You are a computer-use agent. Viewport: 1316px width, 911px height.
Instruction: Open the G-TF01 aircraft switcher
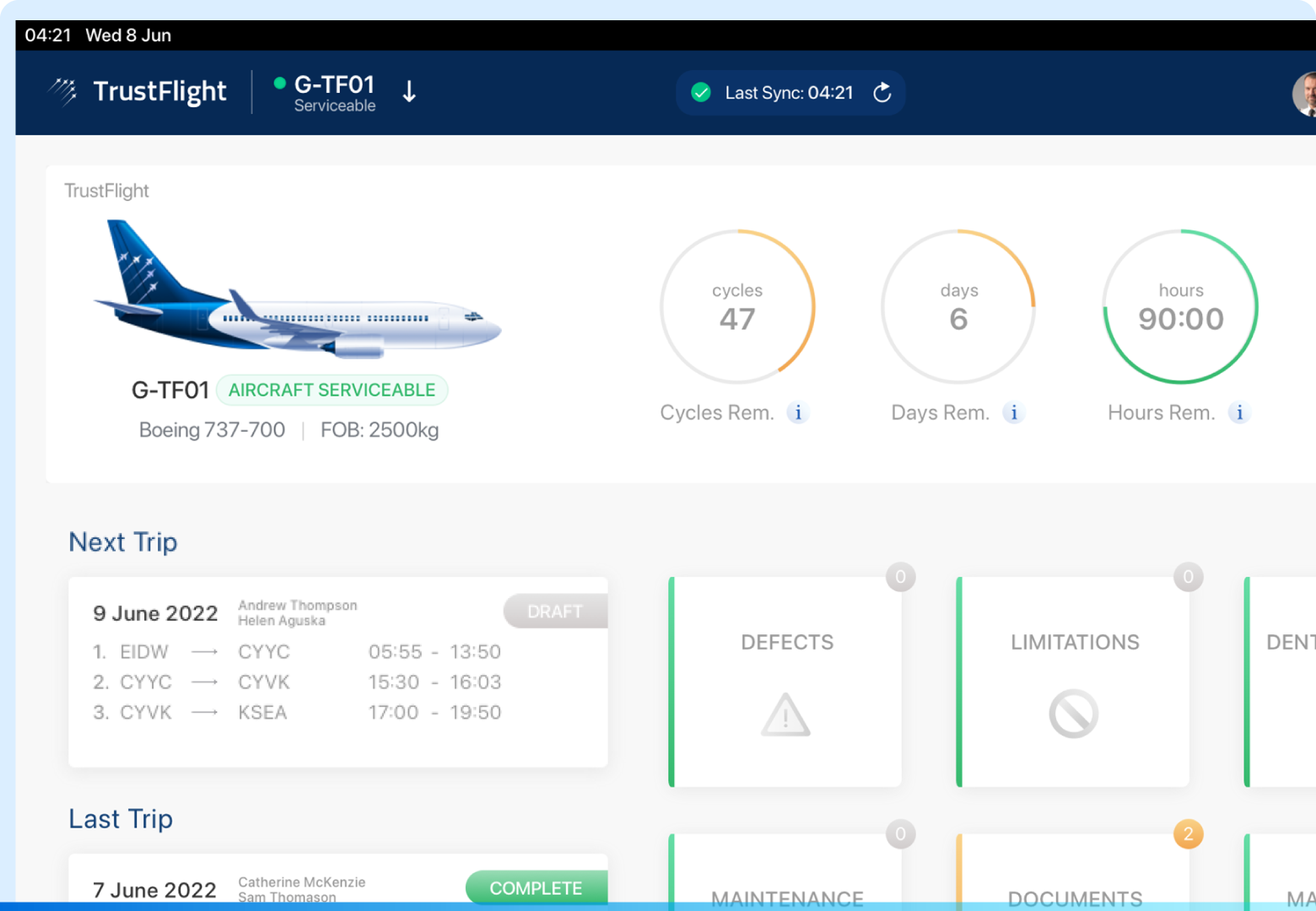[x=334, y=93]
